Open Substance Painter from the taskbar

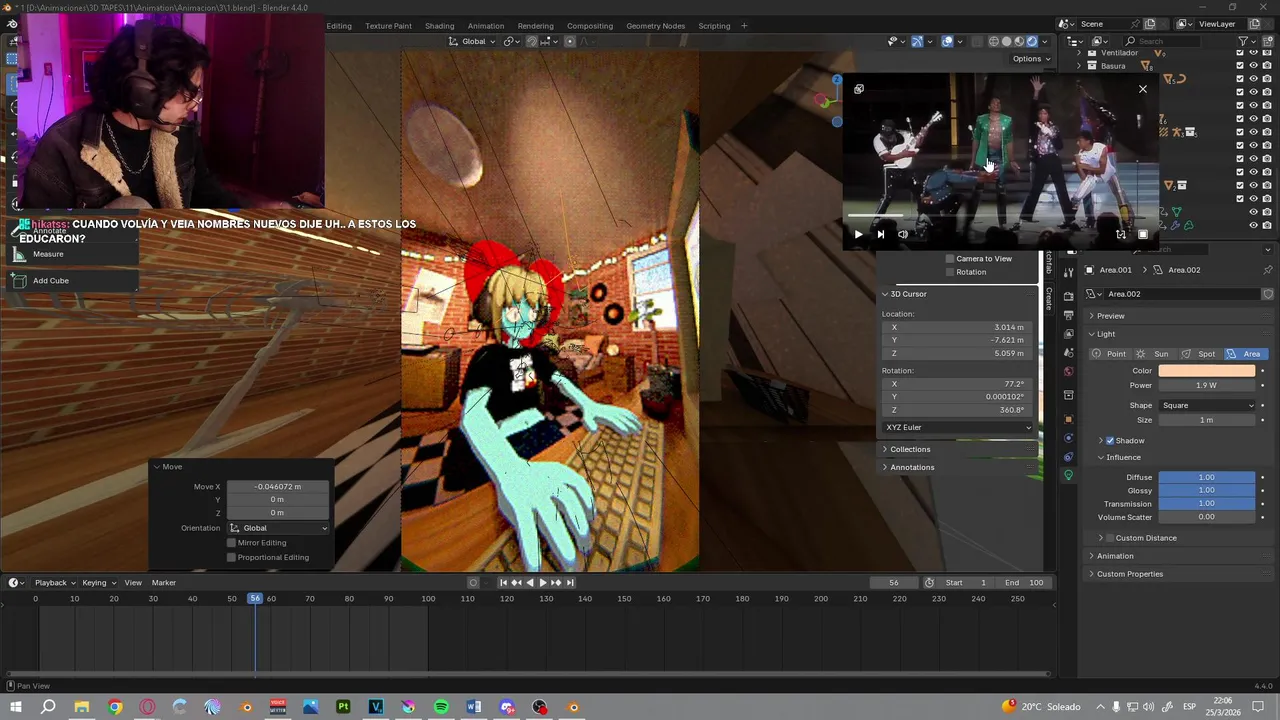[x=343, y=707]
